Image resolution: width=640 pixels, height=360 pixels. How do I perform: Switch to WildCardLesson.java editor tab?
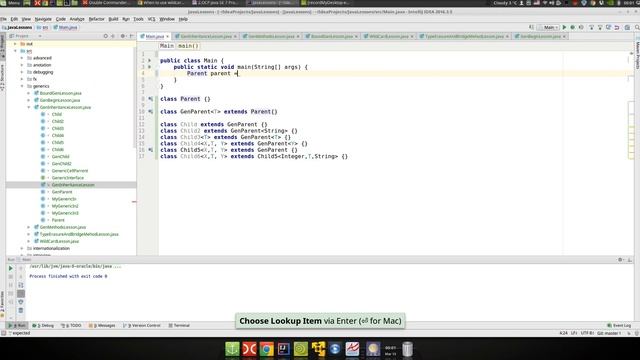pos(389,36)
